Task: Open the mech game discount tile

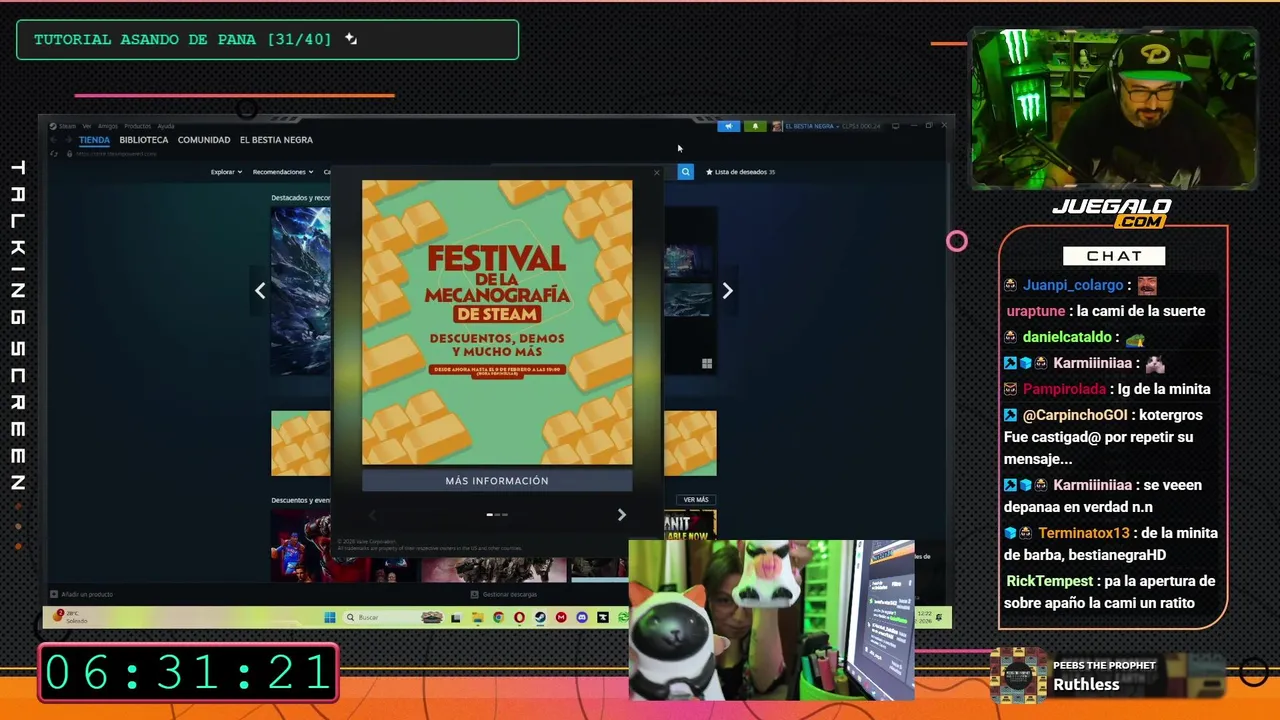Action: tap(494, 569)
